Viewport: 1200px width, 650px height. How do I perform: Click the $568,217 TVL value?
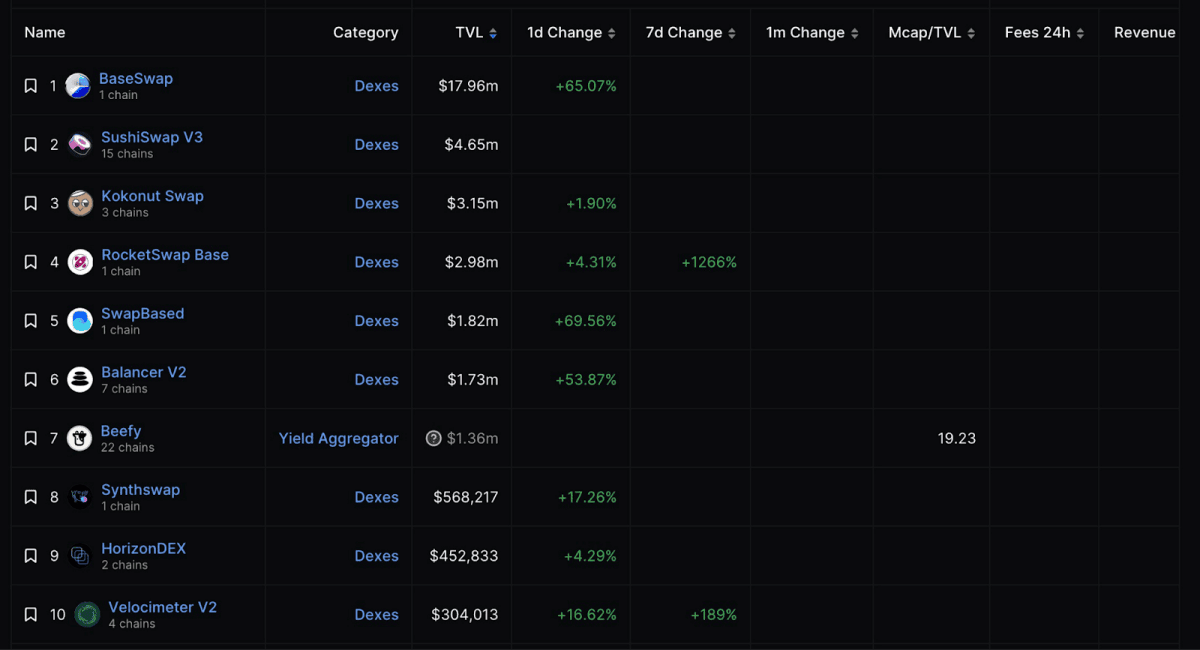click(x=465, y=497)
